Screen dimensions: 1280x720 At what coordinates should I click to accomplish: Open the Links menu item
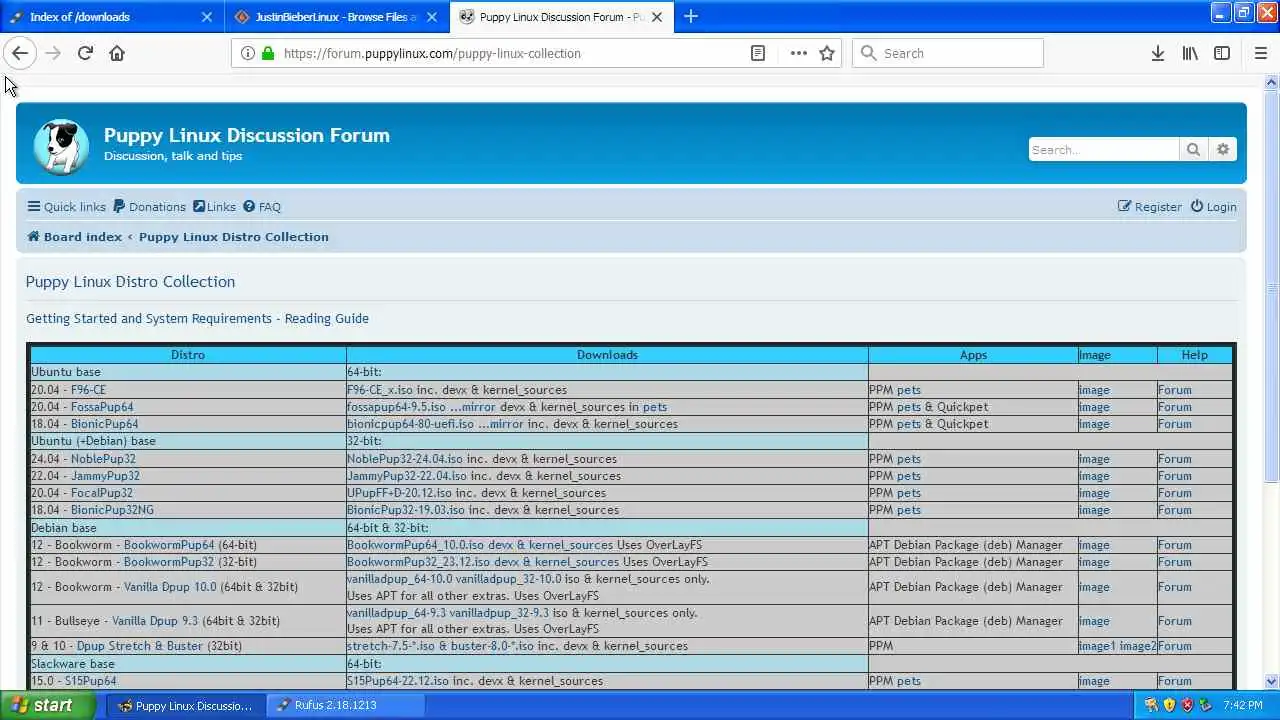pos(214,207)
